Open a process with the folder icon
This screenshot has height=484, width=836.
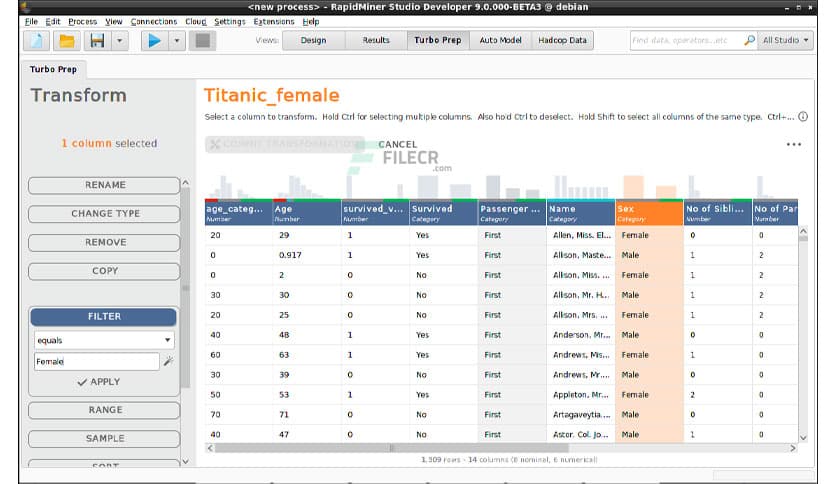point(67,41)
